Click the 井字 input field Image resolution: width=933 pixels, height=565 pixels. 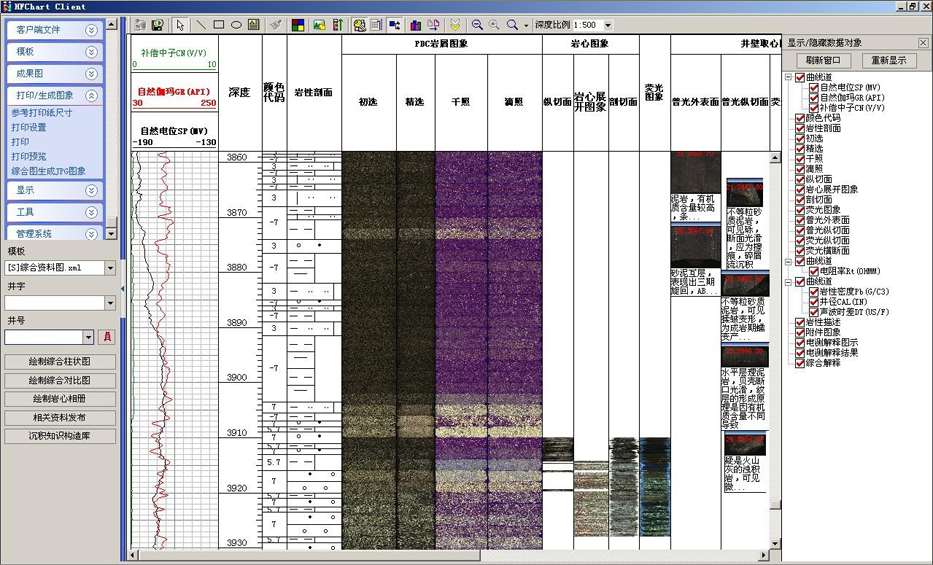point(54,303)
